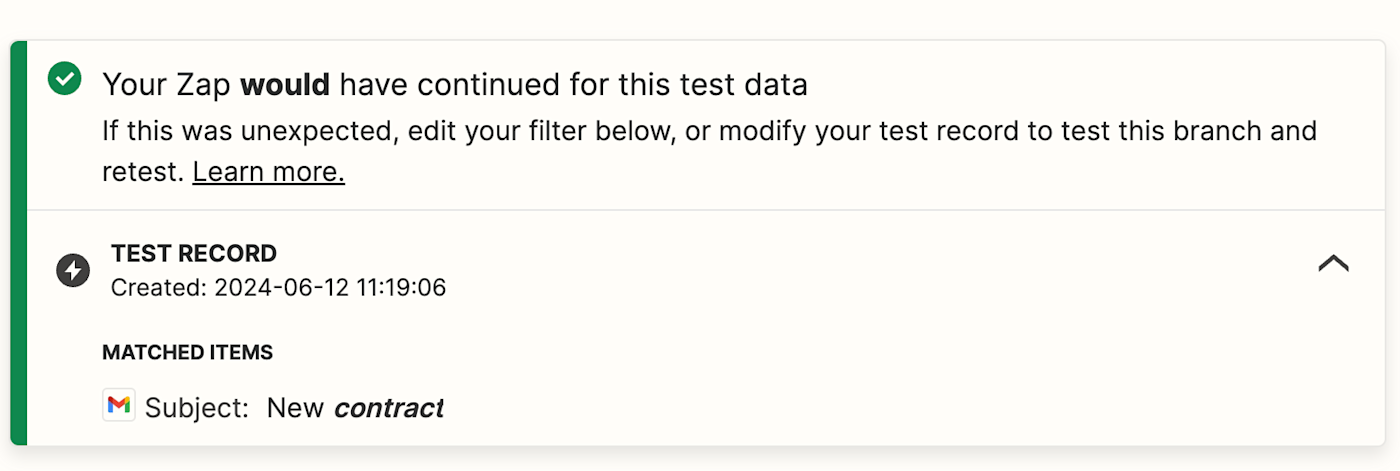Viewport: 1400px width, 471px height.
Task: Click the green success checkmark icon
Action: (65, 78)
